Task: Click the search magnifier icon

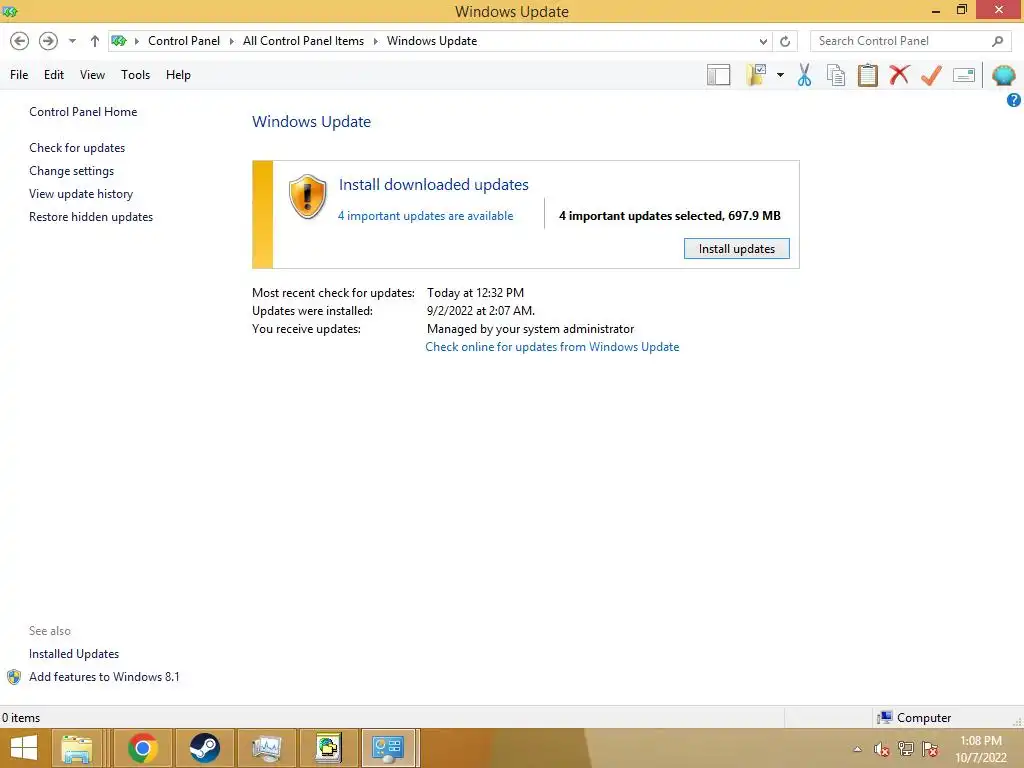Action: tap(997, 41)
